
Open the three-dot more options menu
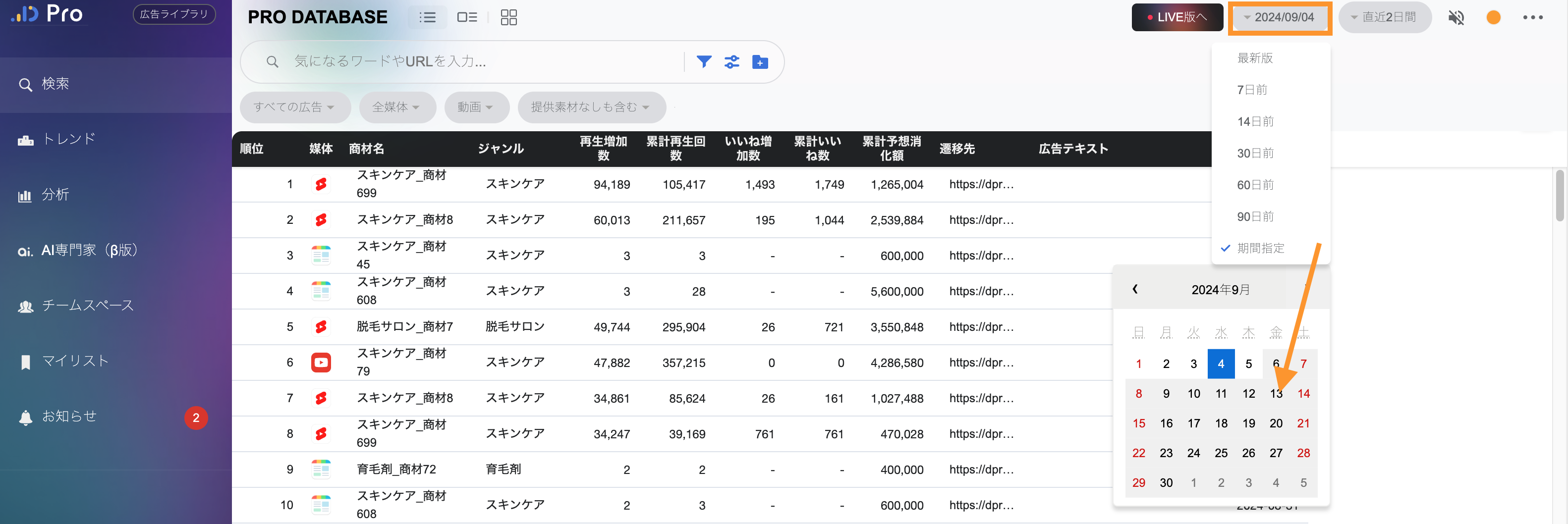(1532, 17)
